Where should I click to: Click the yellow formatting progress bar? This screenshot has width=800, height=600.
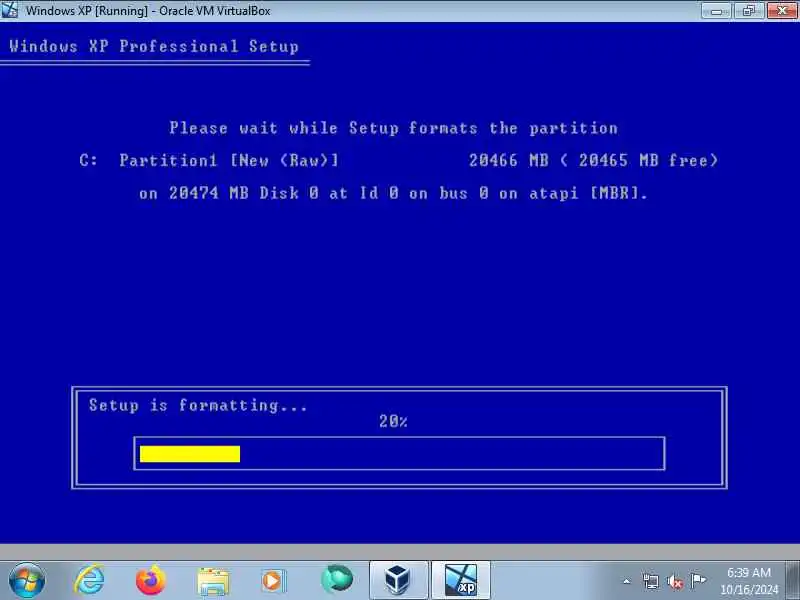tap(190, 454)
